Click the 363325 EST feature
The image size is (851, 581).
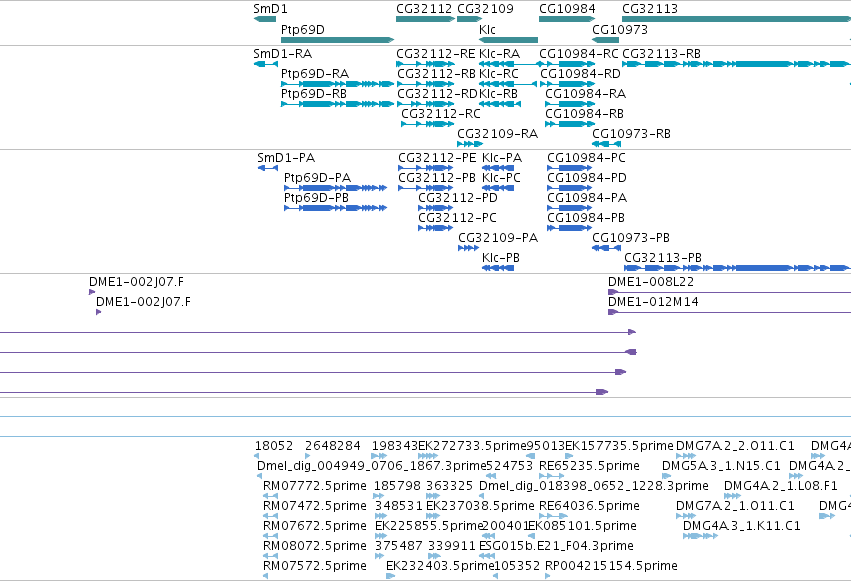(433, 496)
